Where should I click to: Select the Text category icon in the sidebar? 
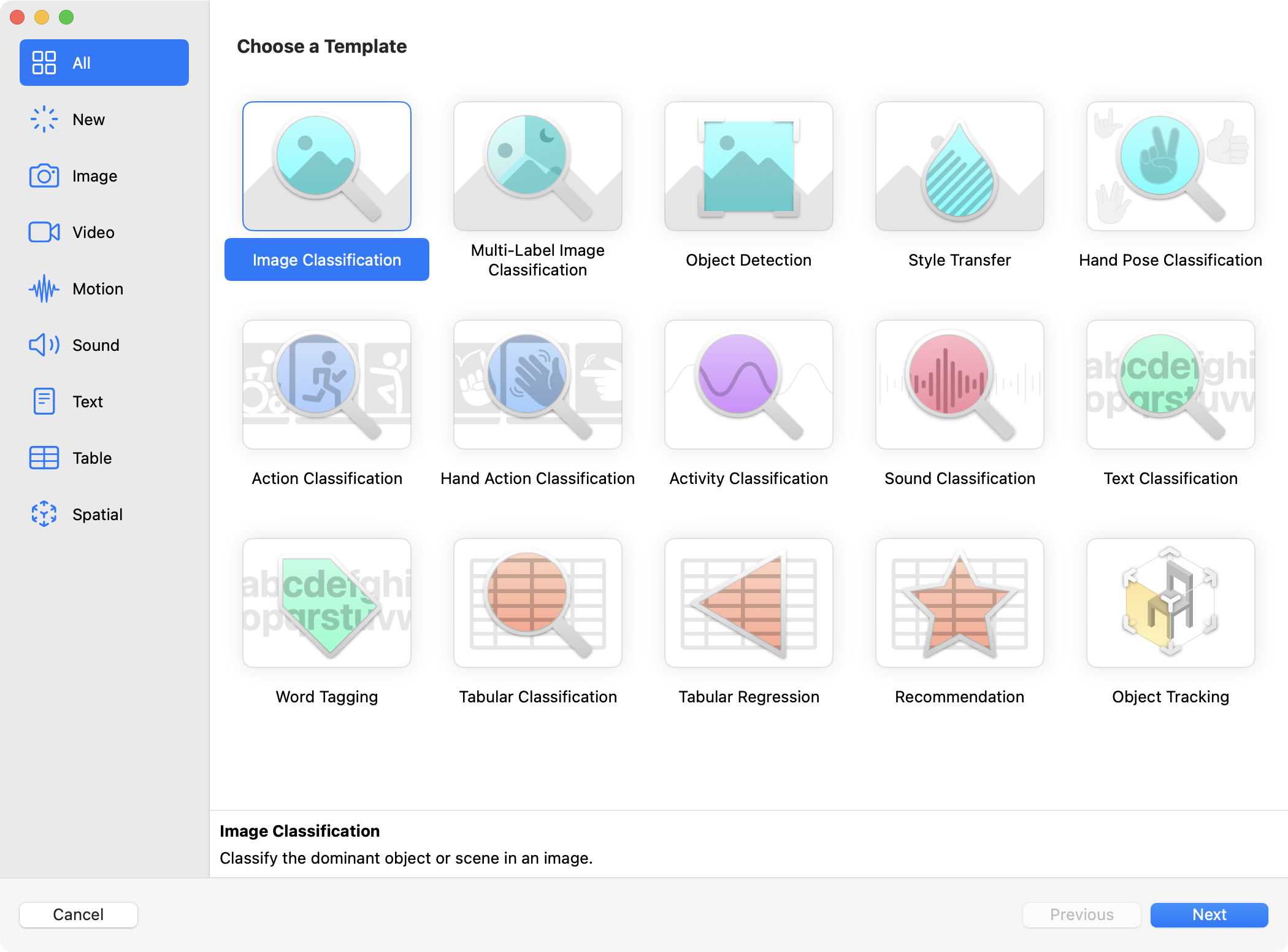(44, 401)
